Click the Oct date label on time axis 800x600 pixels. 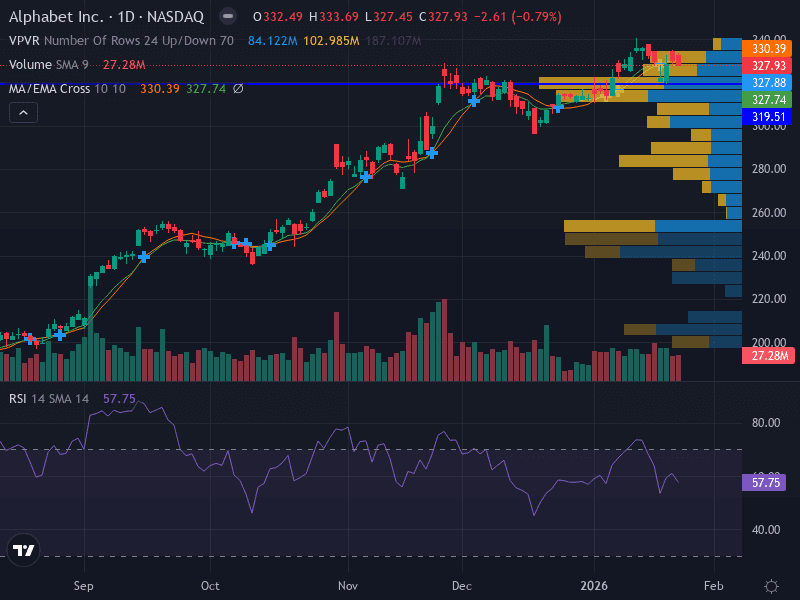point(210,586)
